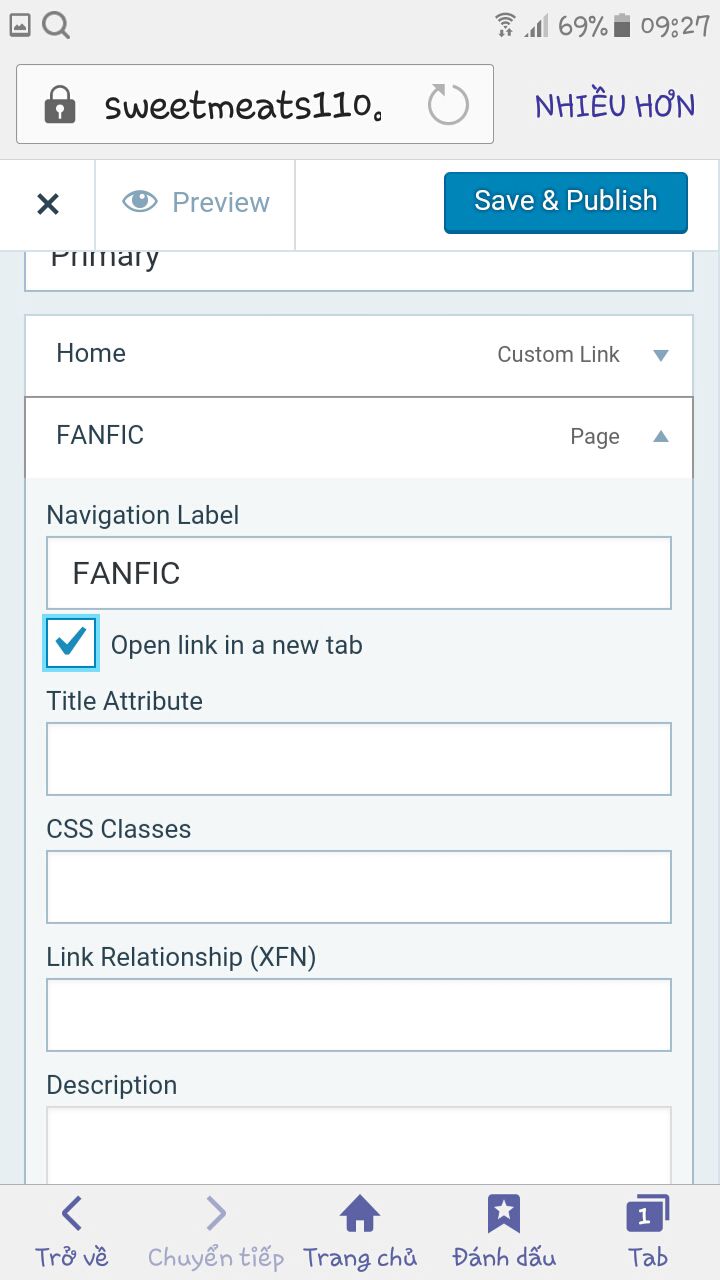
Task: Click the Link Relationship (XFN) field
Action: (x=359, y=1015)
